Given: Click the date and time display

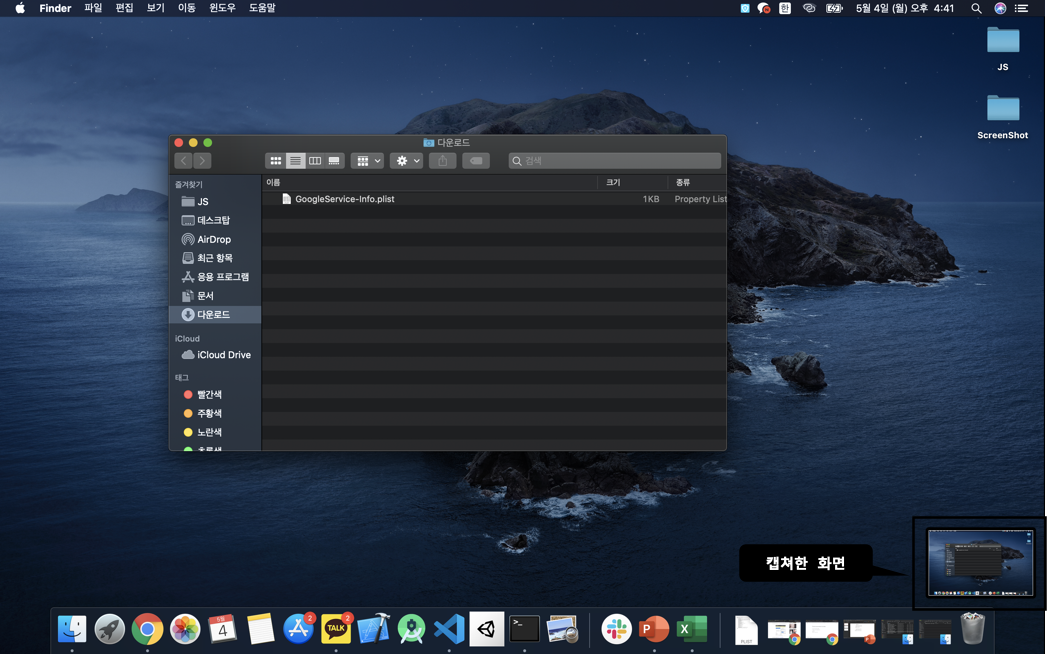Looking at the screenshot, I should 905,8.
